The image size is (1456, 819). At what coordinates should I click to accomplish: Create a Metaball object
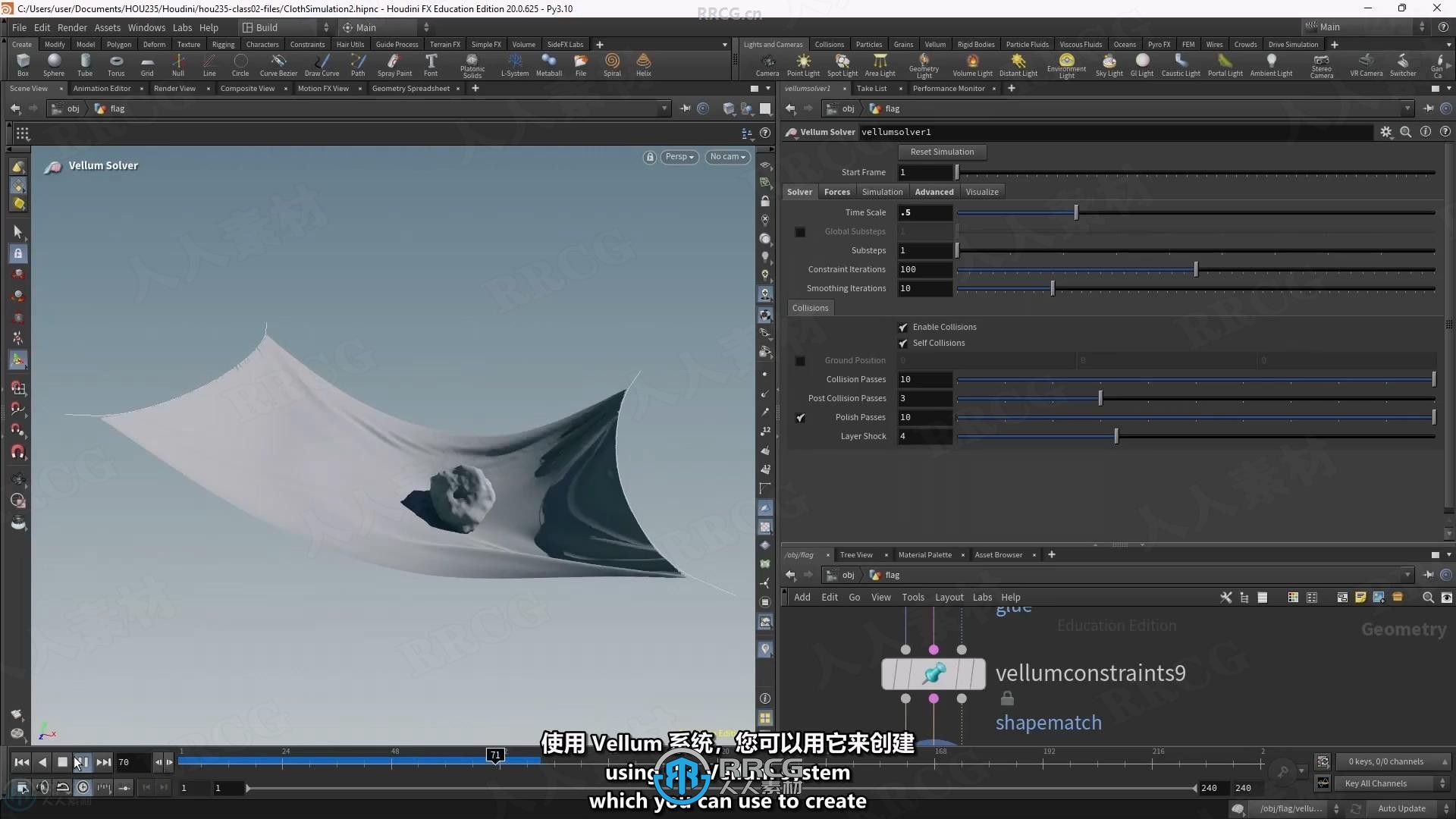(549, 65)
